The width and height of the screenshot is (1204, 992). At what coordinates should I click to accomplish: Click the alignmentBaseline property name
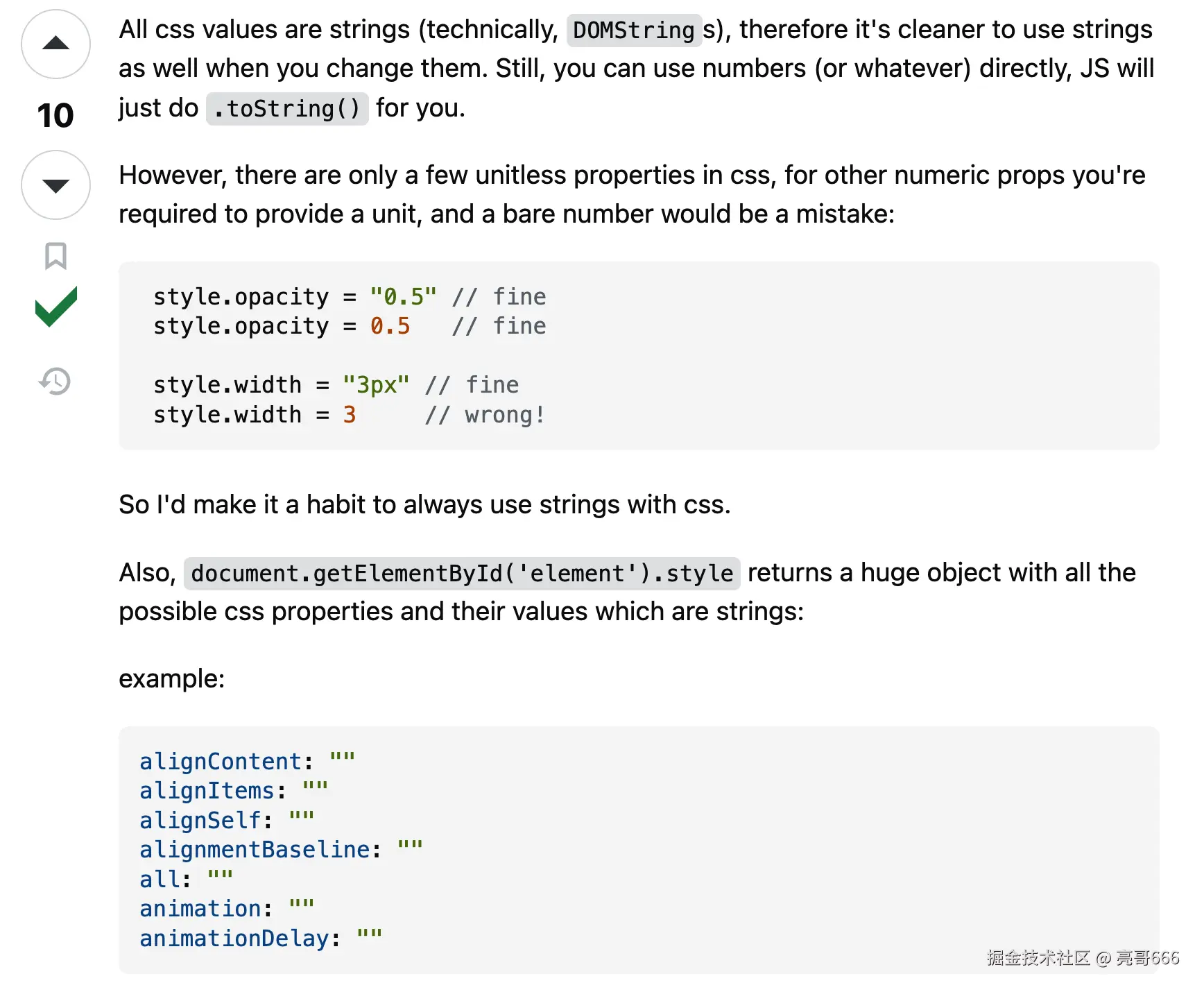(x=255, y=850)
